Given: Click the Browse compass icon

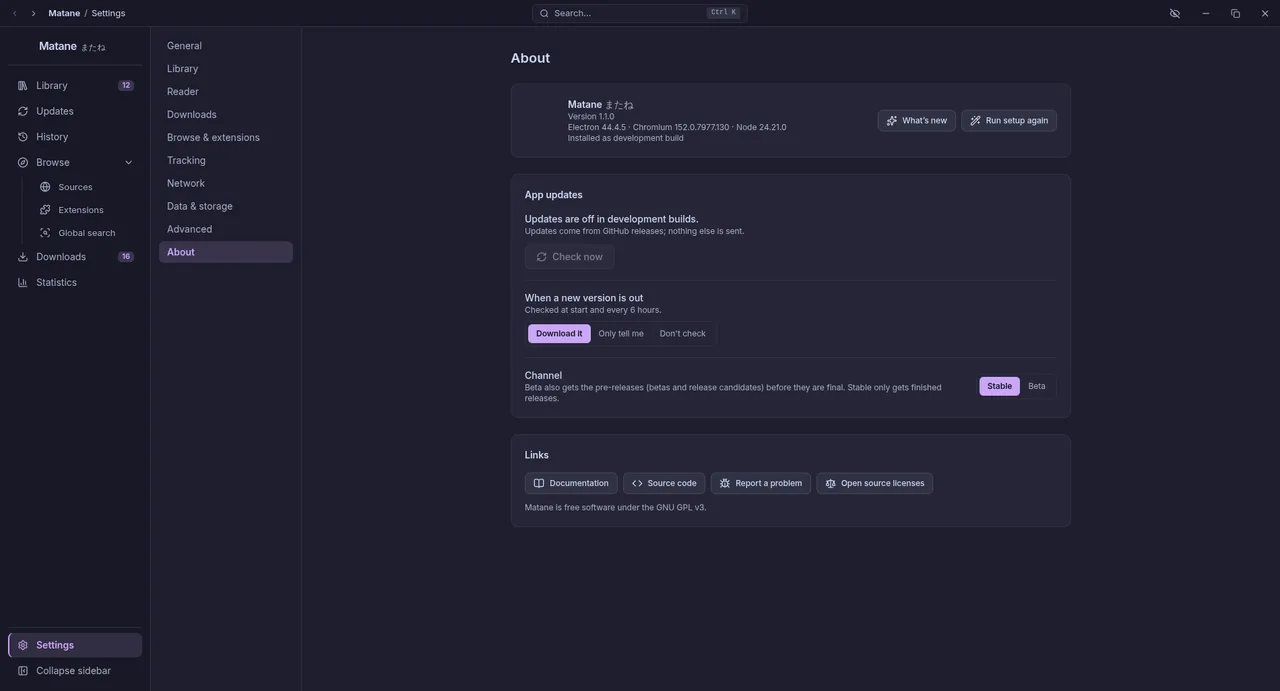Looking at the screenshot, I should pyautogui.click(x=23, y=162).
